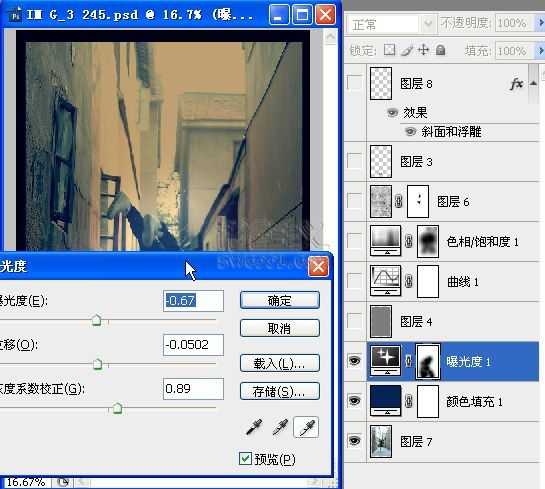Click the offset 位移(O) slider handle
Image resolution: width=545 pixels, height=489 pixels.
pyautogui.click(x=98, y=364)
